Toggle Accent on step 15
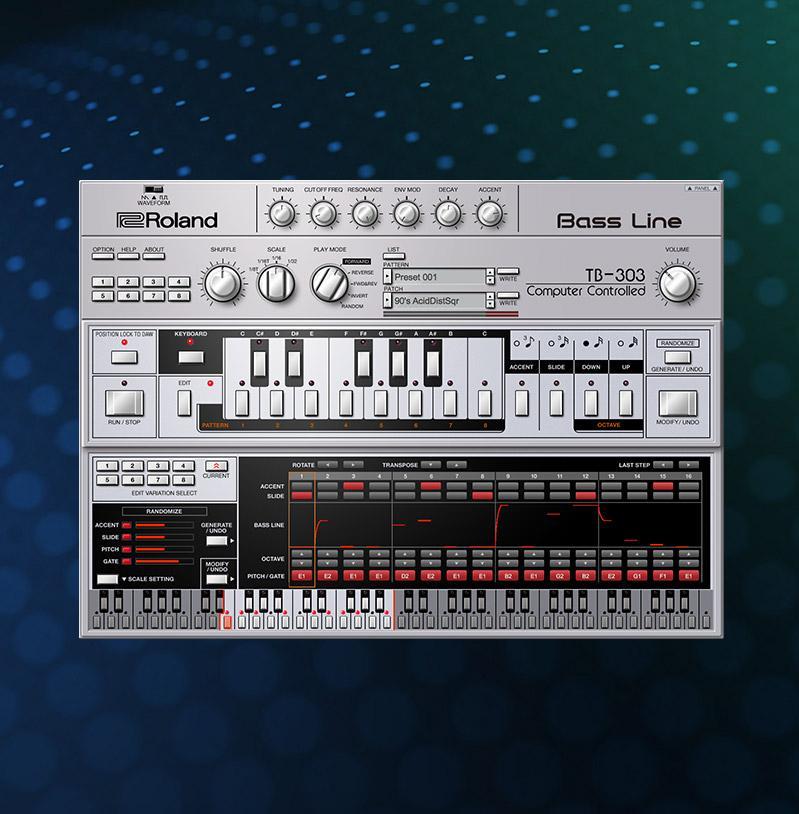The image size is (799, 814). click(663, 486)
